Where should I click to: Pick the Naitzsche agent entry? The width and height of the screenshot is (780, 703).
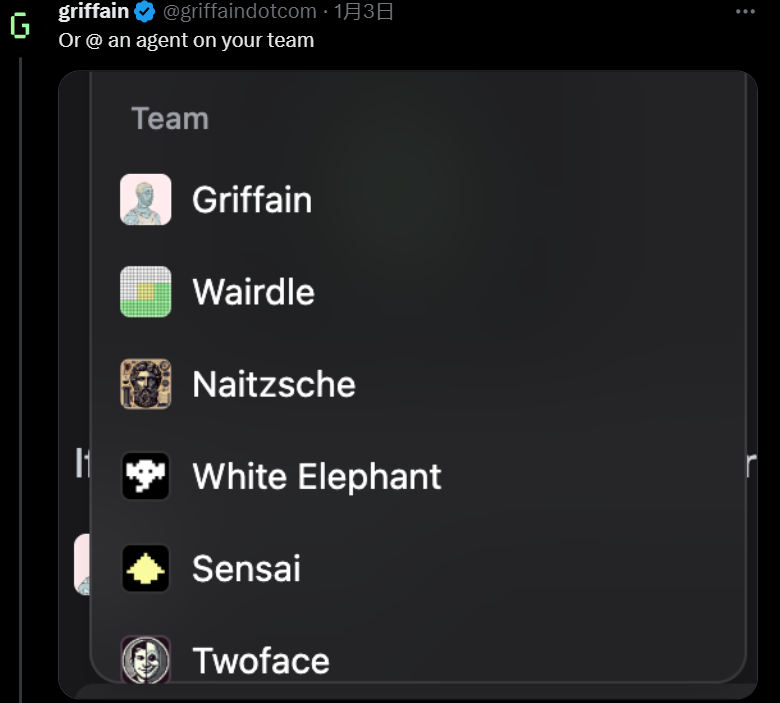(273, 384)
